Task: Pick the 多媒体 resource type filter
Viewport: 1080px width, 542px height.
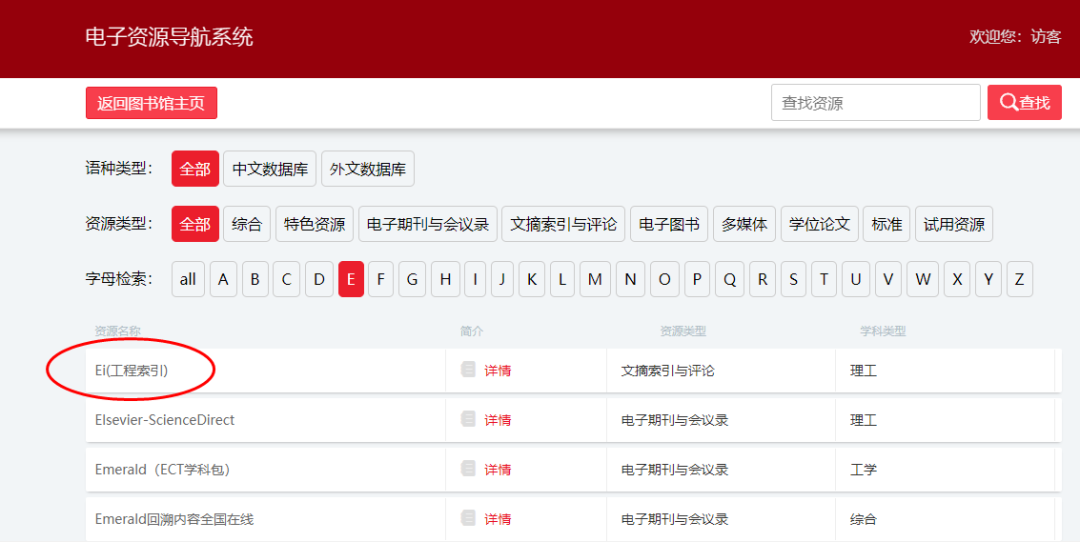Action: point(744,224)
